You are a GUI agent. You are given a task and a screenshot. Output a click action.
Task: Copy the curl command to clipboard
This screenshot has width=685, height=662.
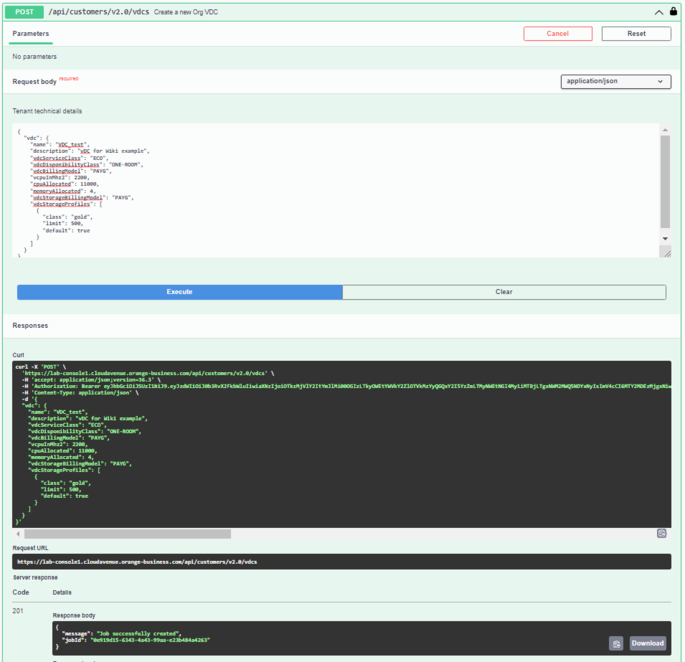661,533
